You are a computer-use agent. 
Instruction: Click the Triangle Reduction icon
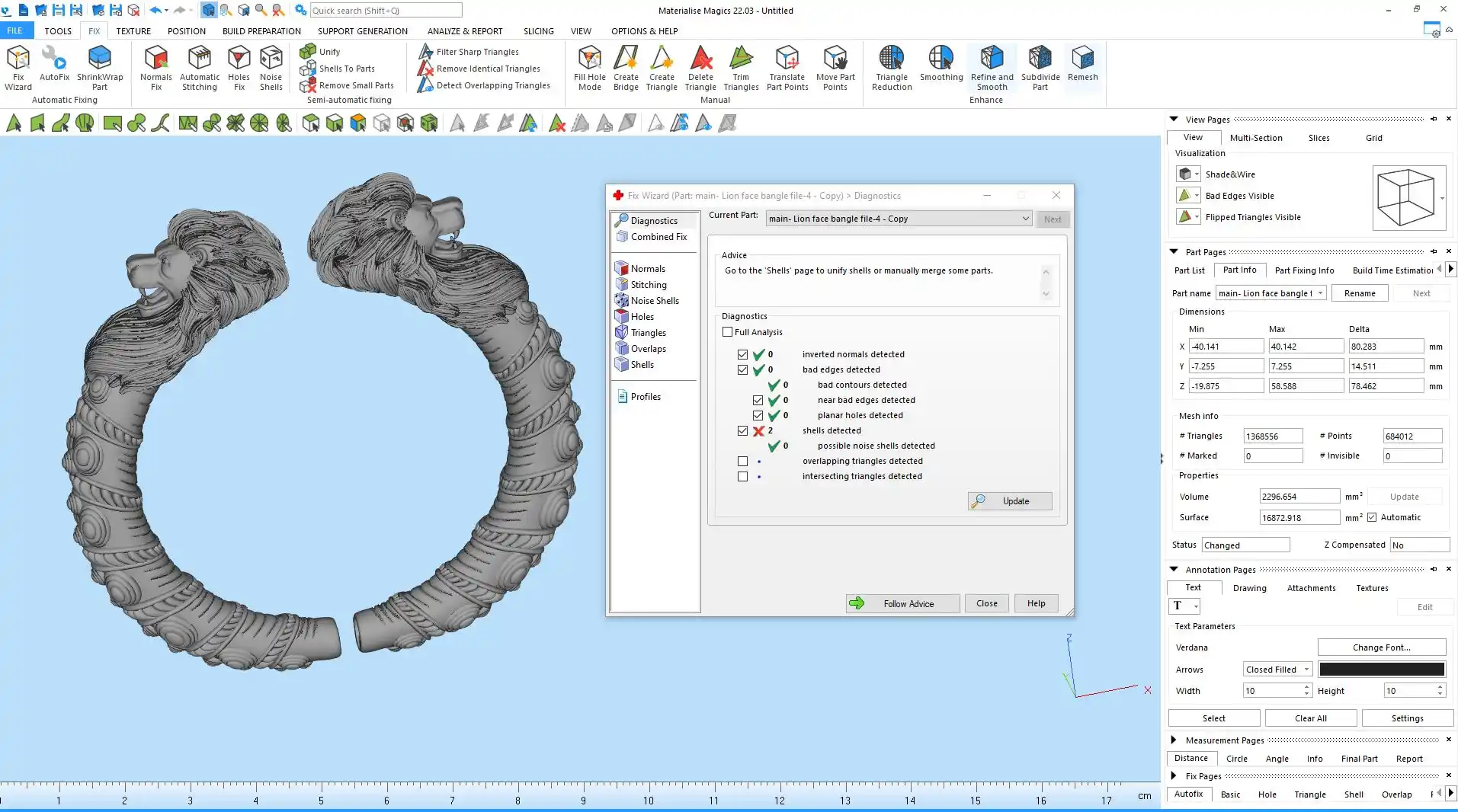click(892, 67)
